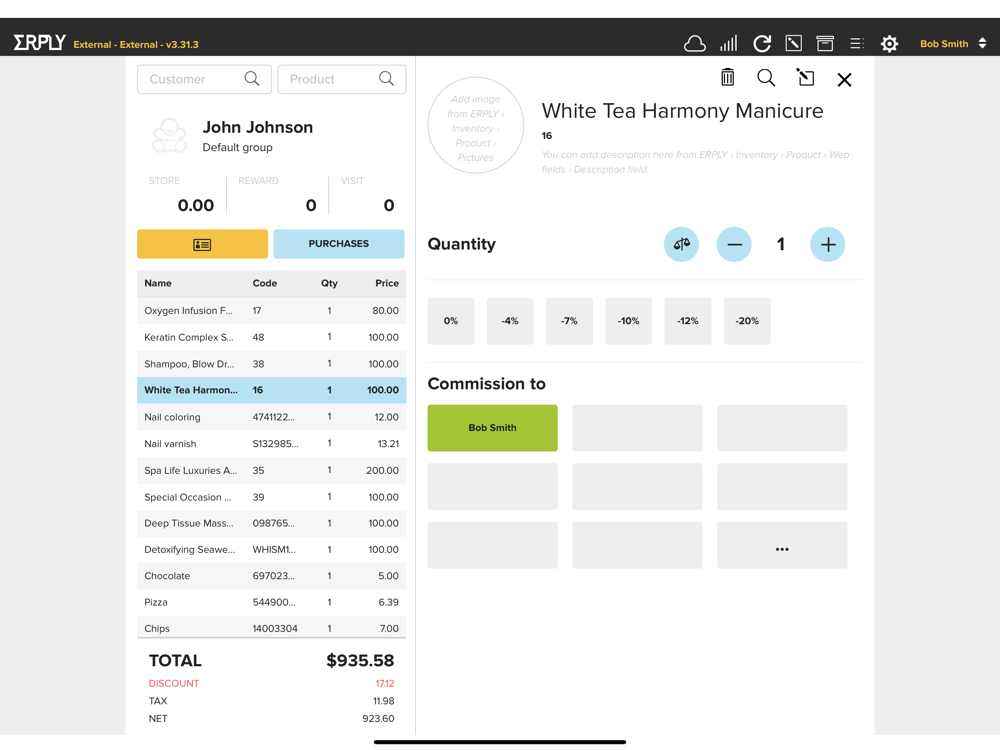Click the STORE credit value 0.00
This screenshot has height=750, width=1000.
pyautogui.click(x=196, y=205)
